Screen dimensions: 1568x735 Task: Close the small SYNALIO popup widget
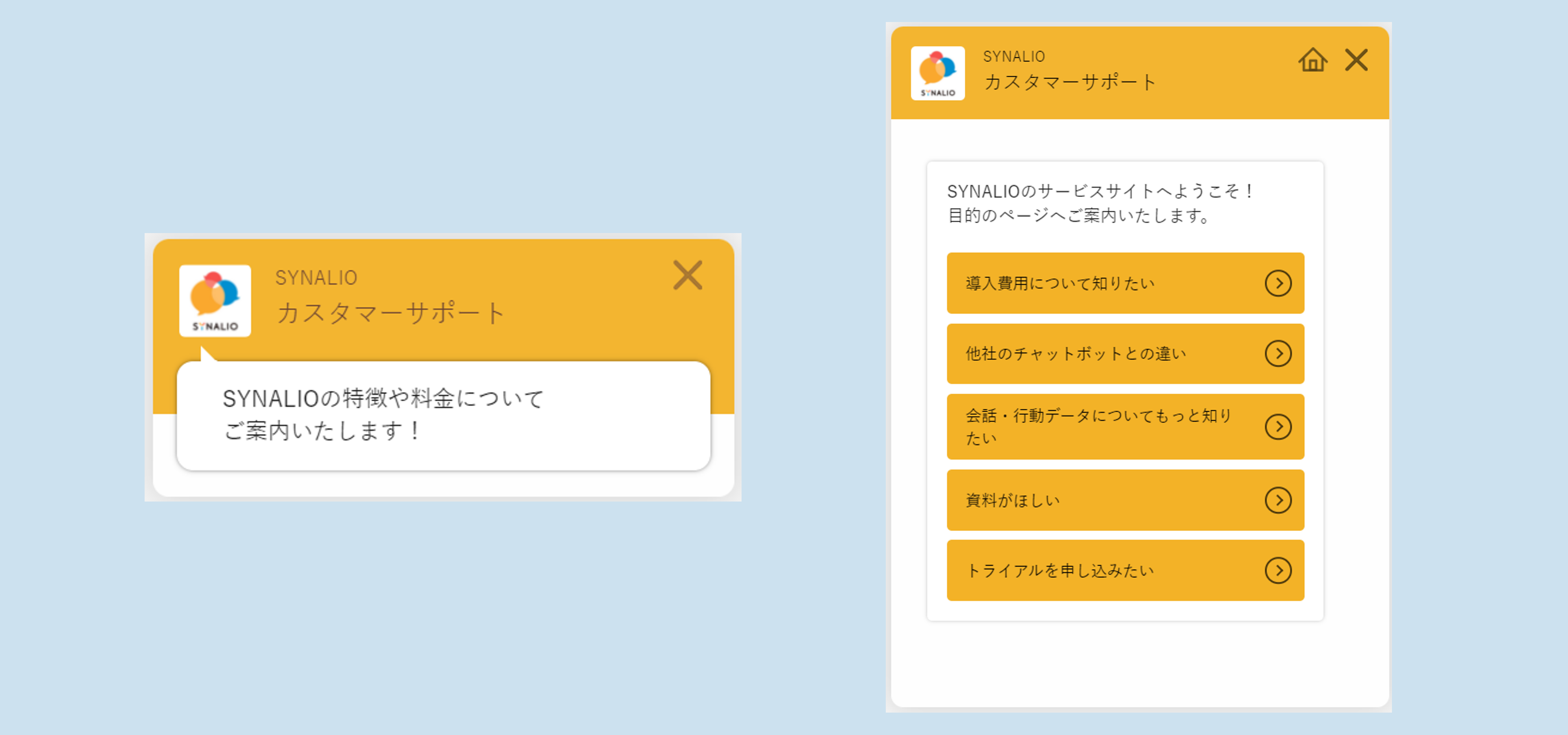click(x=687, y=275)
